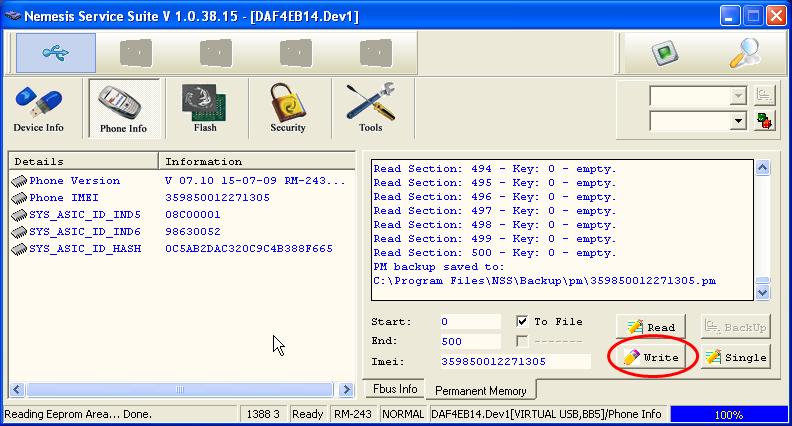Click the RM-243 status bar cell
Screen dimensions: 792x426
point(353,414)
